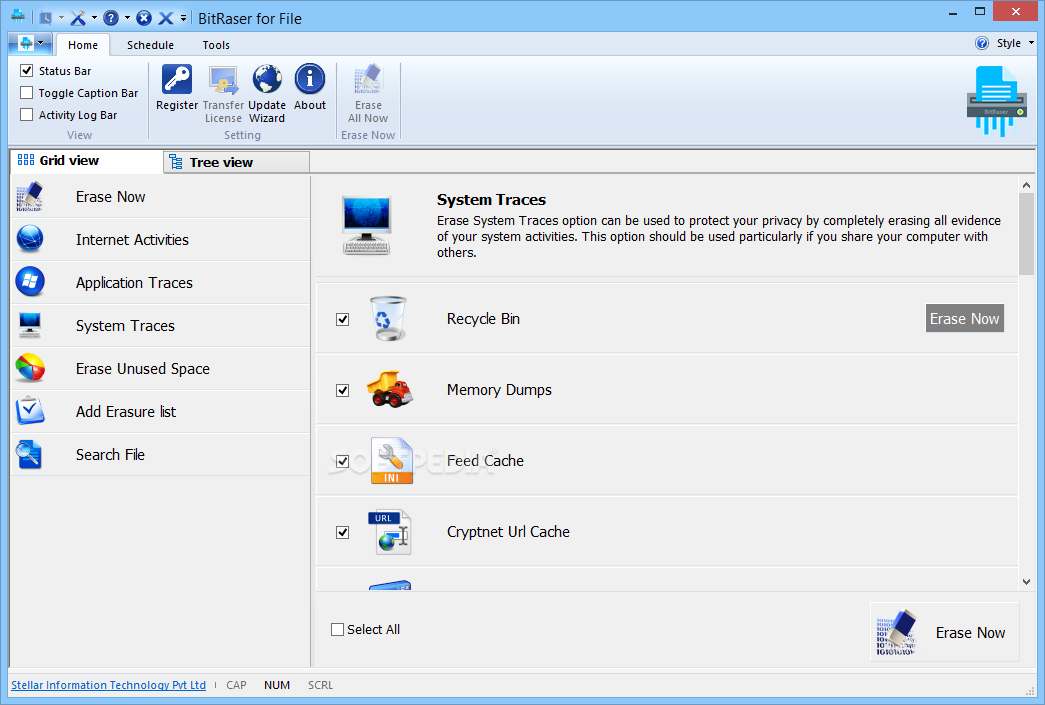Screen dimensions: 1045x705
Task: Open Update Wizard globe icon
Action: pyautogui.click(x=267, y=79)
